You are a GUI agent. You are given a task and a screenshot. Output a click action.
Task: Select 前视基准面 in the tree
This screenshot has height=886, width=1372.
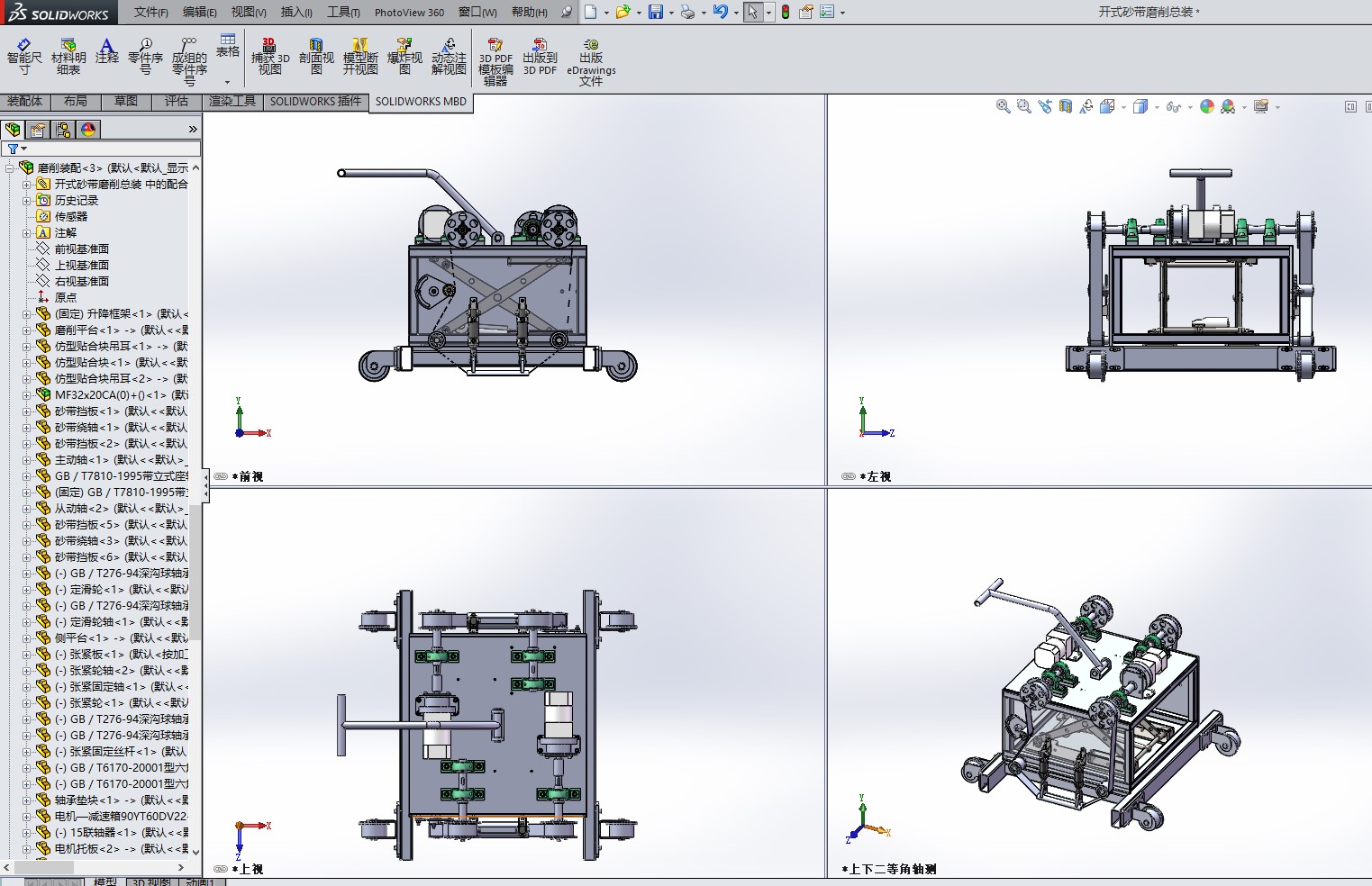[81, 249]
